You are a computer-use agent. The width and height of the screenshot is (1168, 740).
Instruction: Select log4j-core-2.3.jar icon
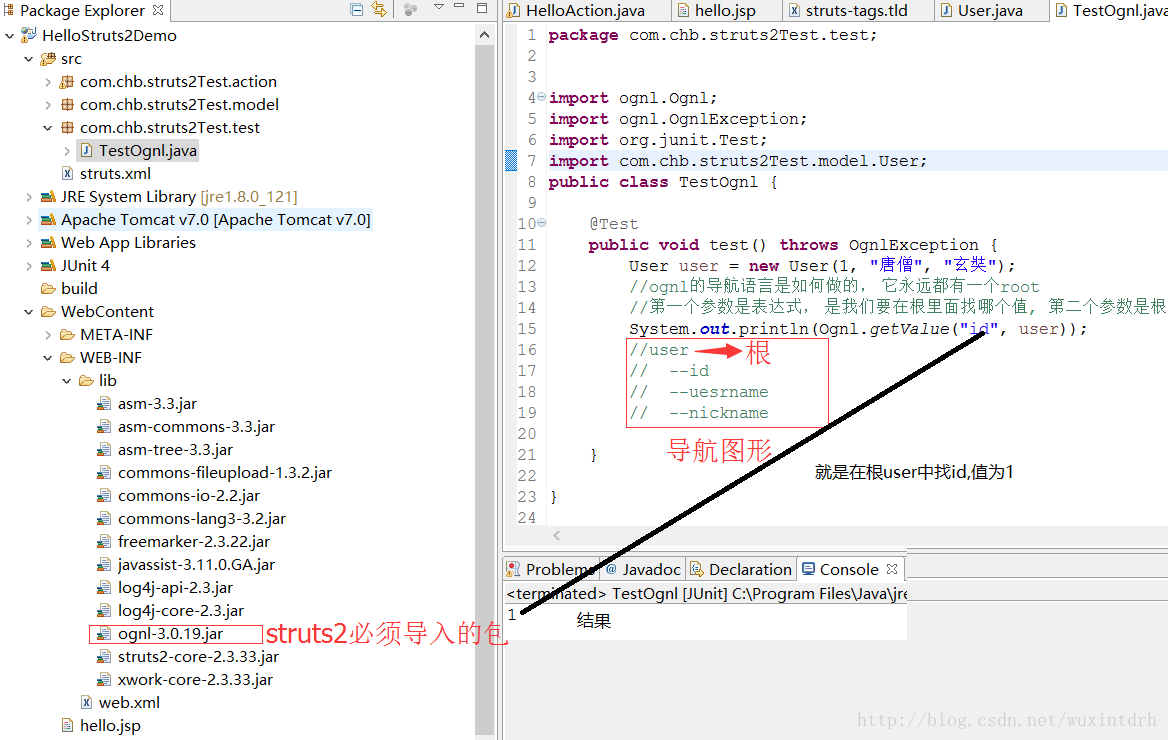[x=104, y=612]
